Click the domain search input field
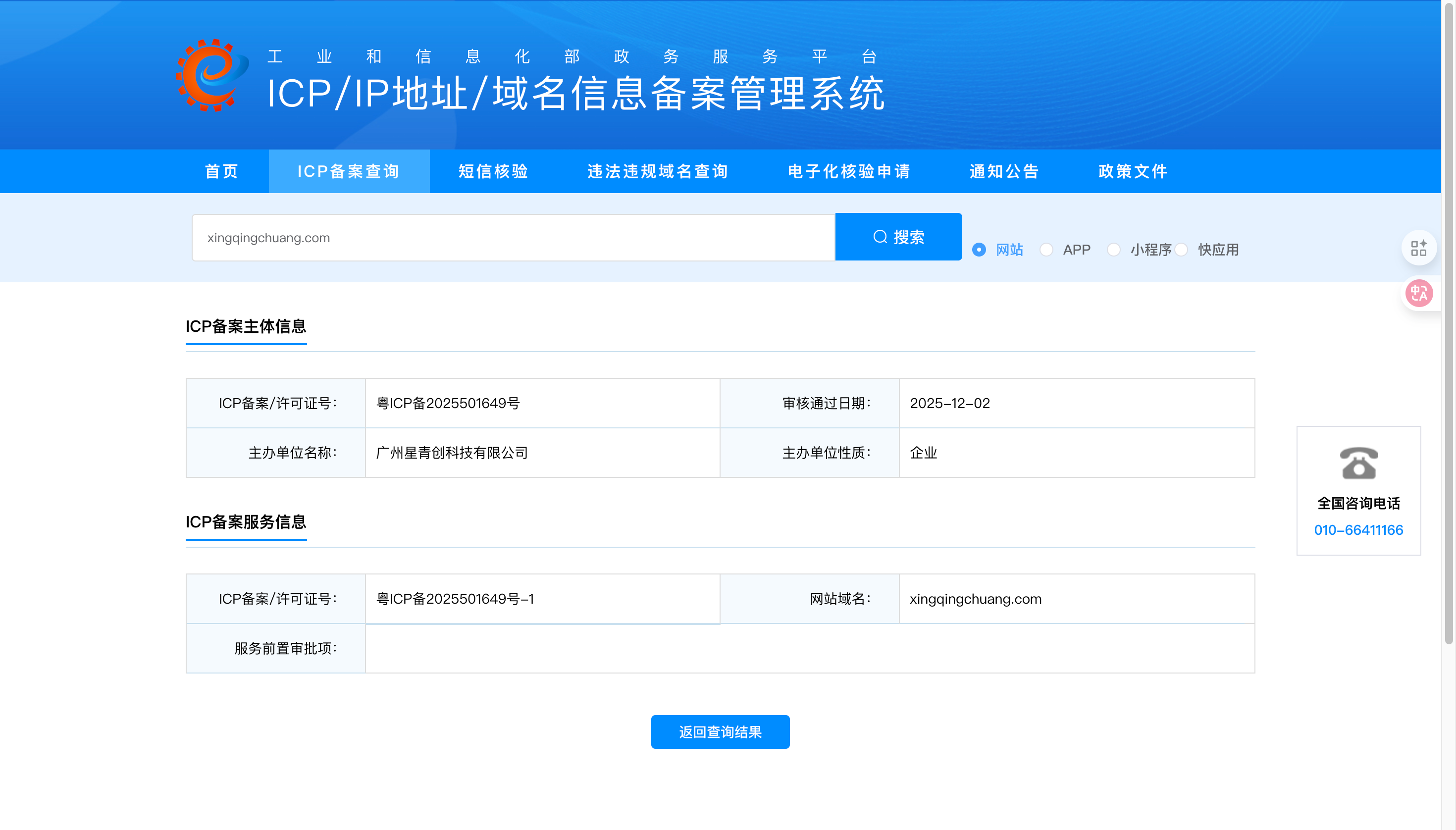Screen dimensions: 1456x830 coord(513,238)
